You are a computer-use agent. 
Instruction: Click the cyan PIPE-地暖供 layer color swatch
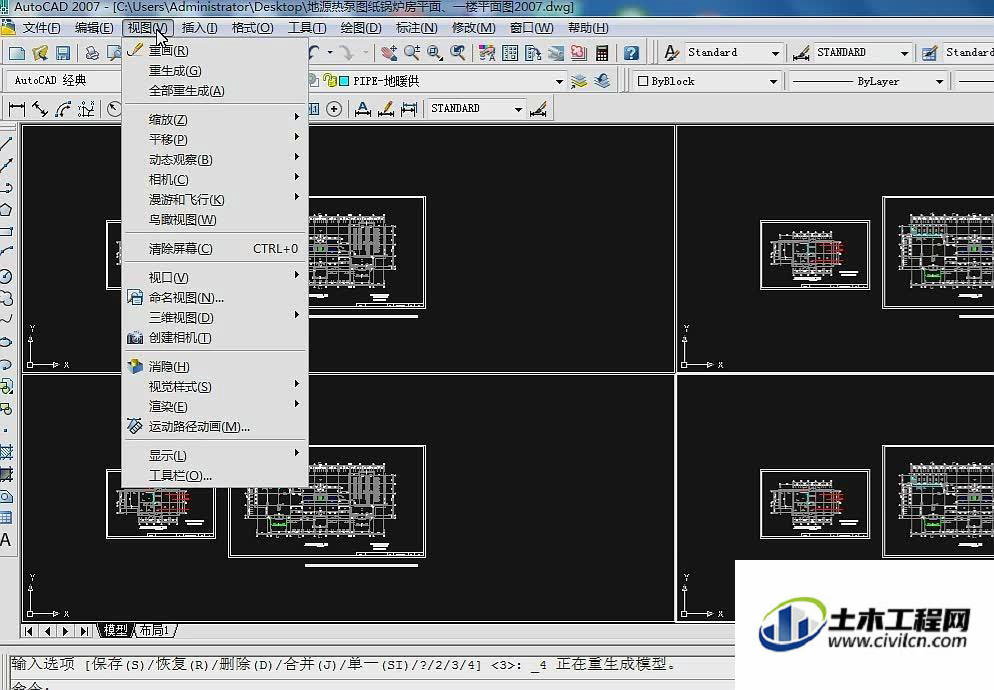tap(344, 81)
